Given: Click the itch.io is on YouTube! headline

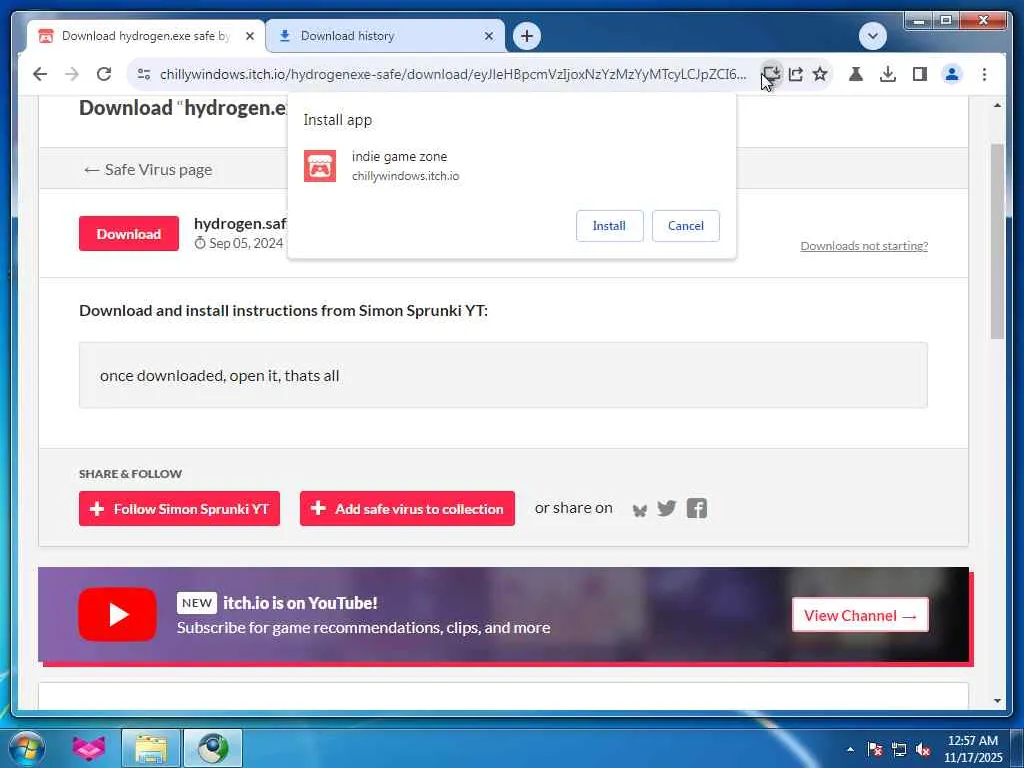Looking at the screenshot, I should [x=300, y=603].
